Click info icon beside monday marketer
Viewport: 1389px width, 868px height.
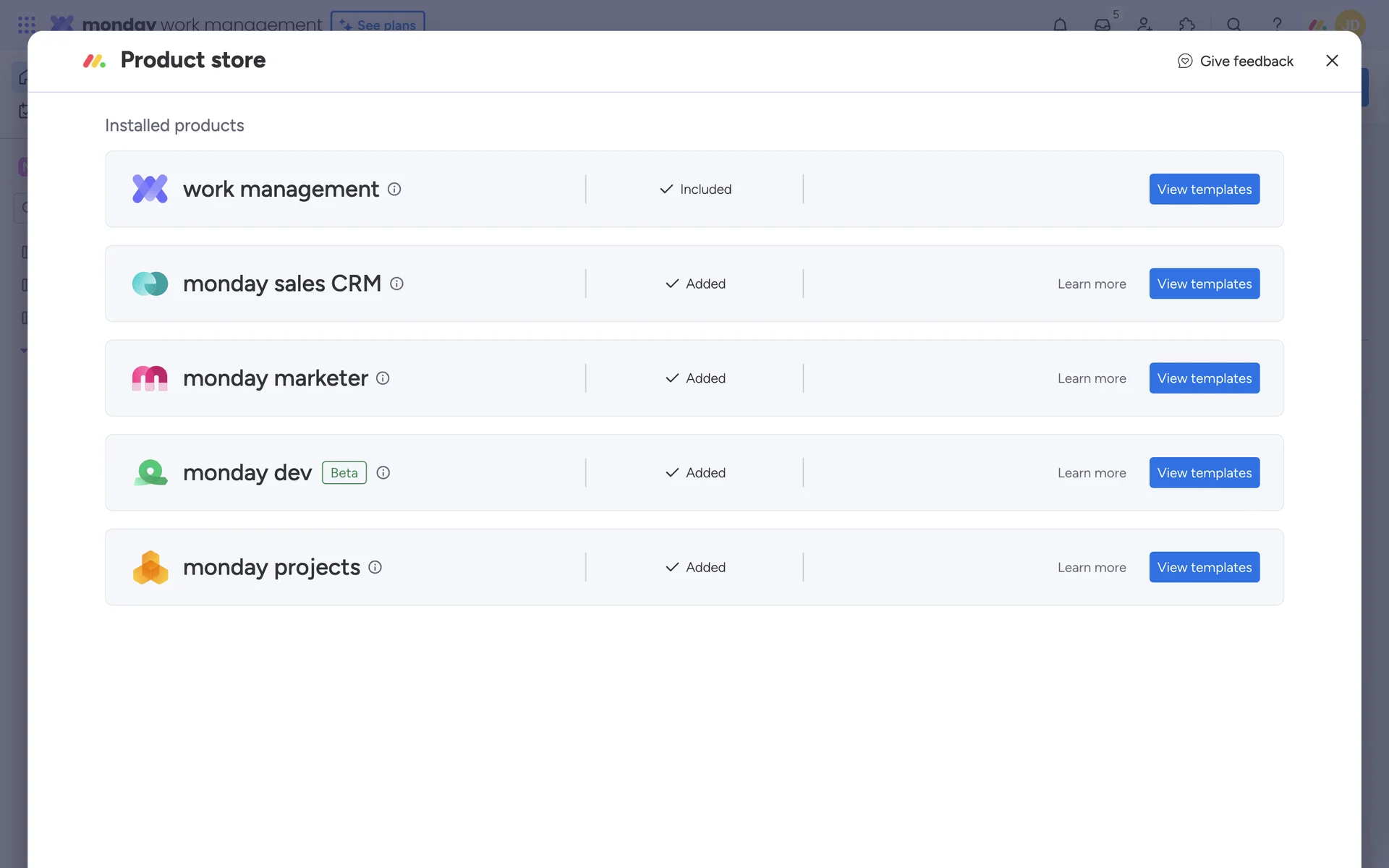pos(383,378)
